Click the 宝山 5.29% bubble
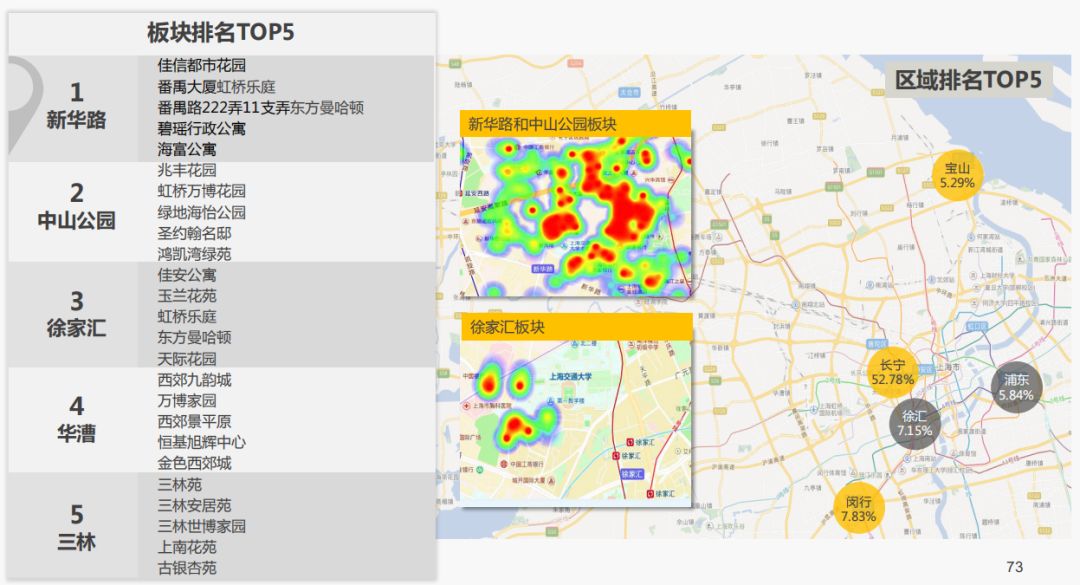Screen dimensions: 1080x585 [957, 175]
